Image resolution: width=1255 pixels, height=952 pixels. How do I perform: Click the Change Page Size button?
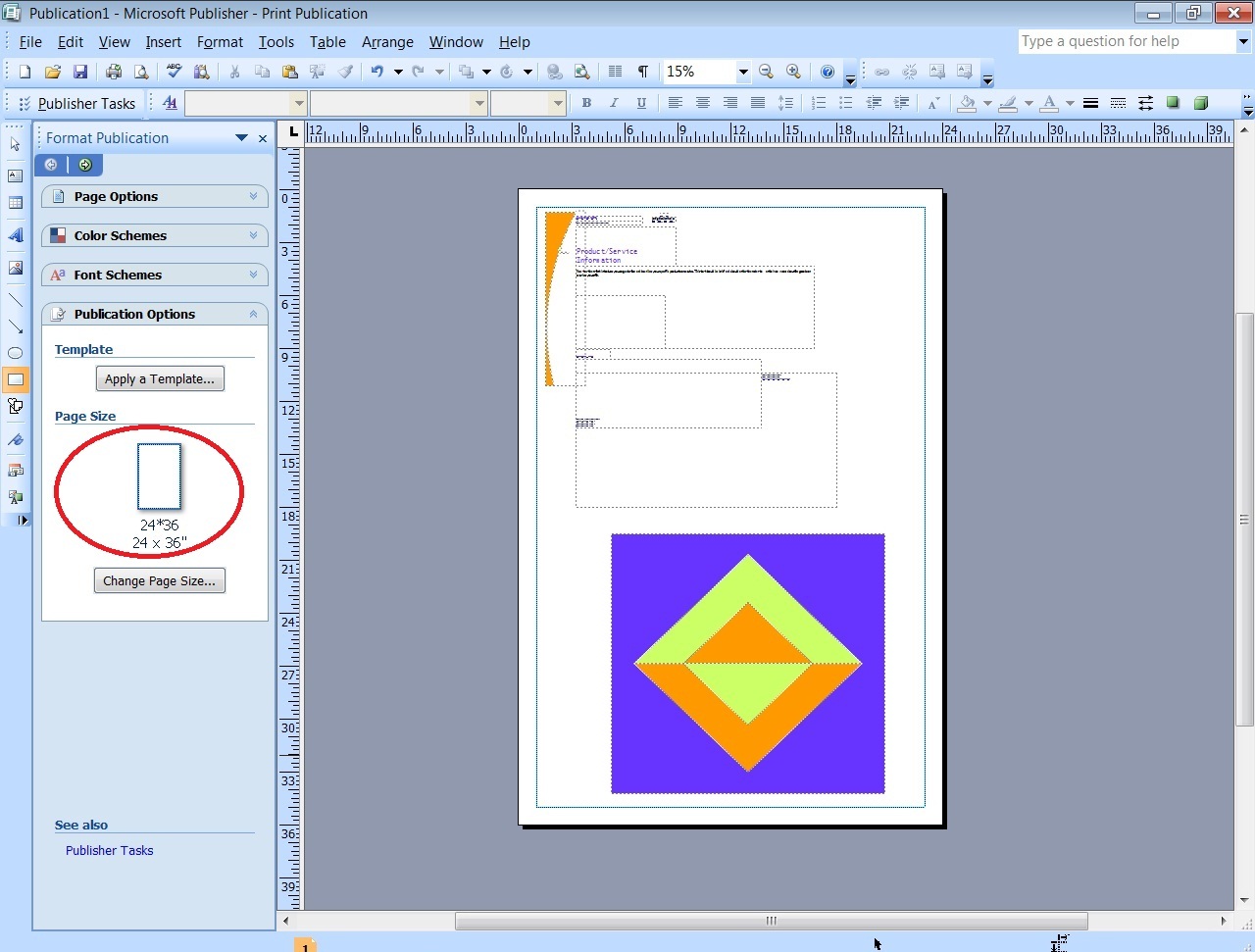[x=159, y=579]
